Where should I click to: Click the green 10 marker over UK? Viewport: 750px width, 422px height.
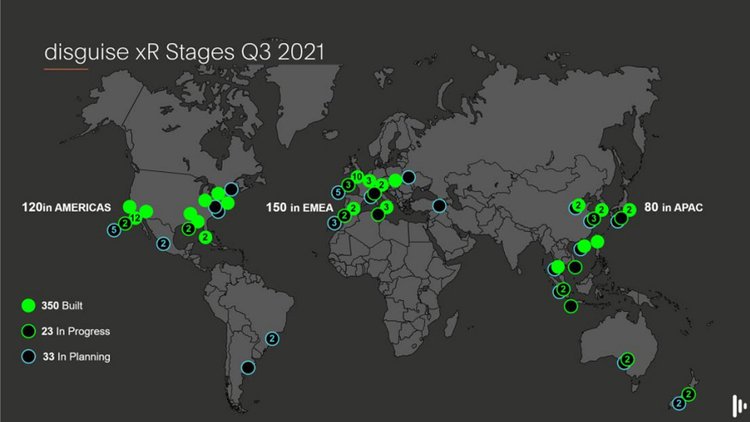[357, 177]
